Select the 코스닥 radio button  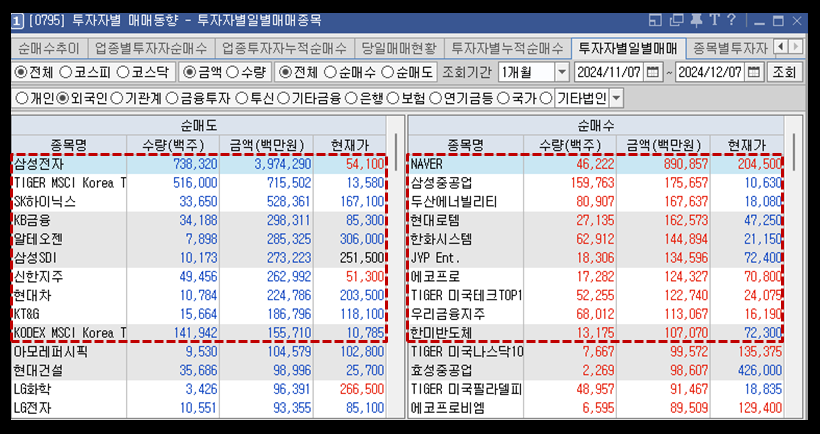[x=122, y=72]
